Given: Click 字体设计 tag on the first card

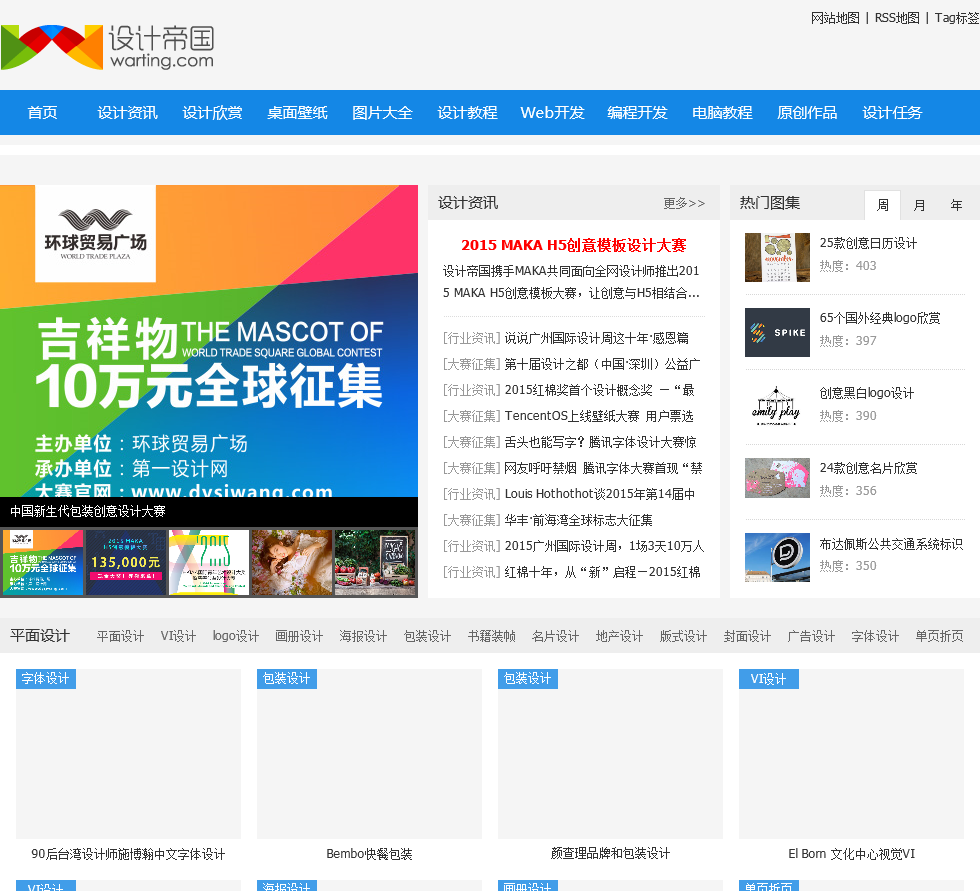Looking at the screenshot, I should tap(46, 679).
